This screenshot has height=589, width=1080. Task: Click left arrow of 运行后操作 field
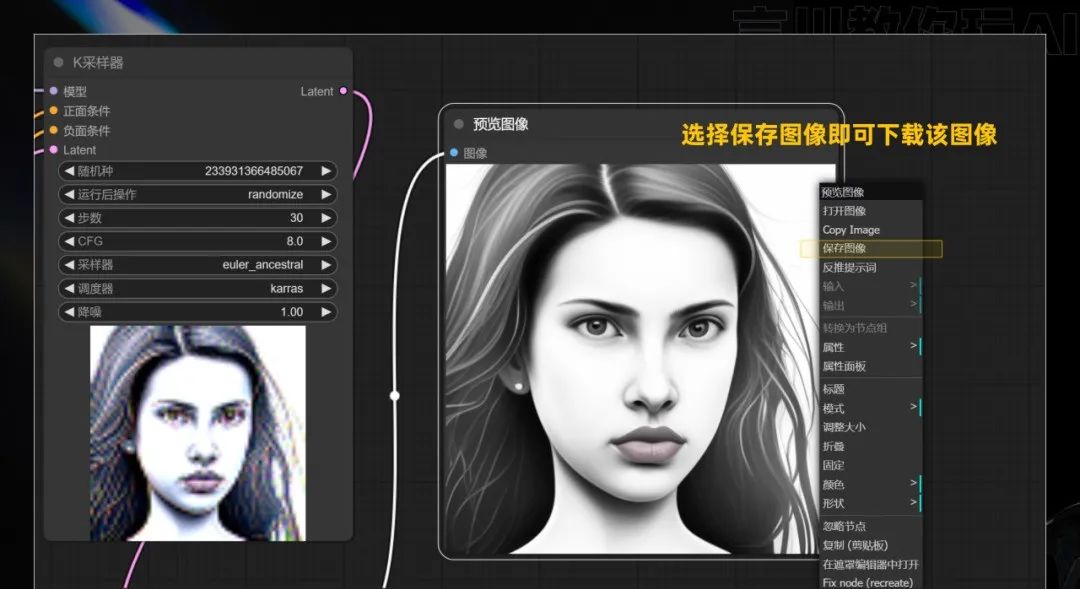coord(69,194)
